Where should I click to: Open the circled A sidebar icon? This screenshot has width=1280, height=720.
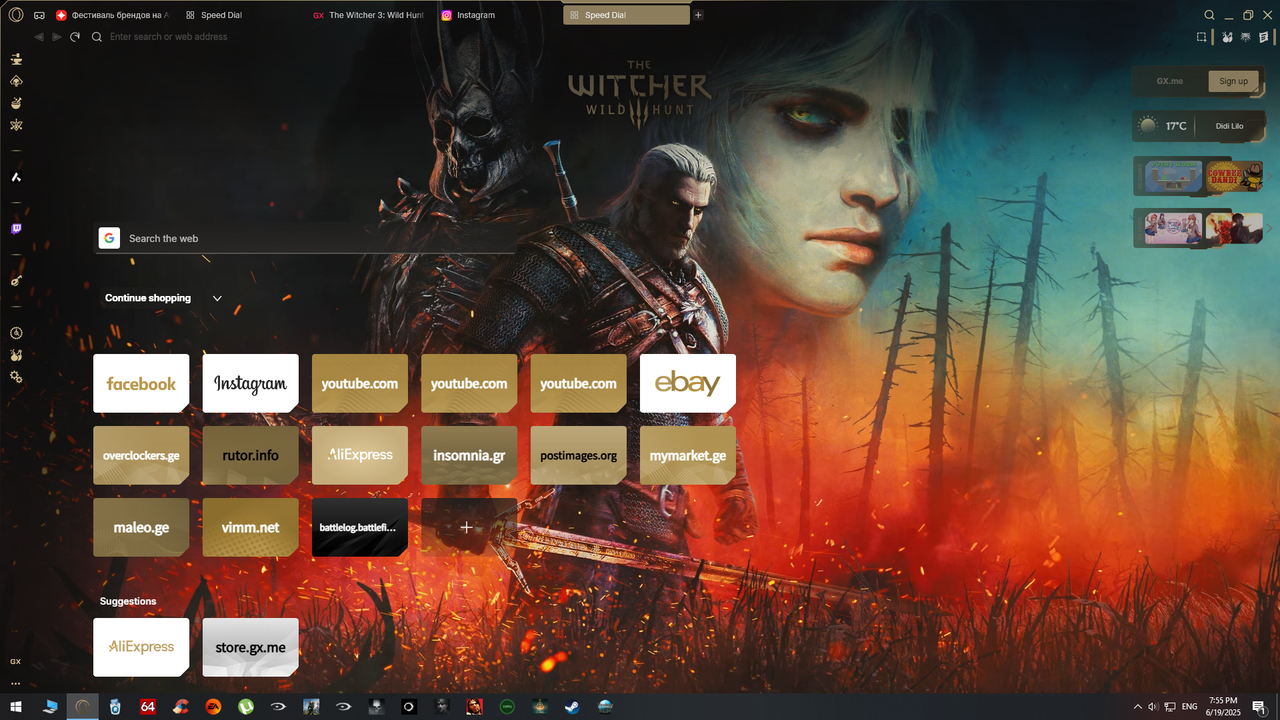[x=16, y=333]
